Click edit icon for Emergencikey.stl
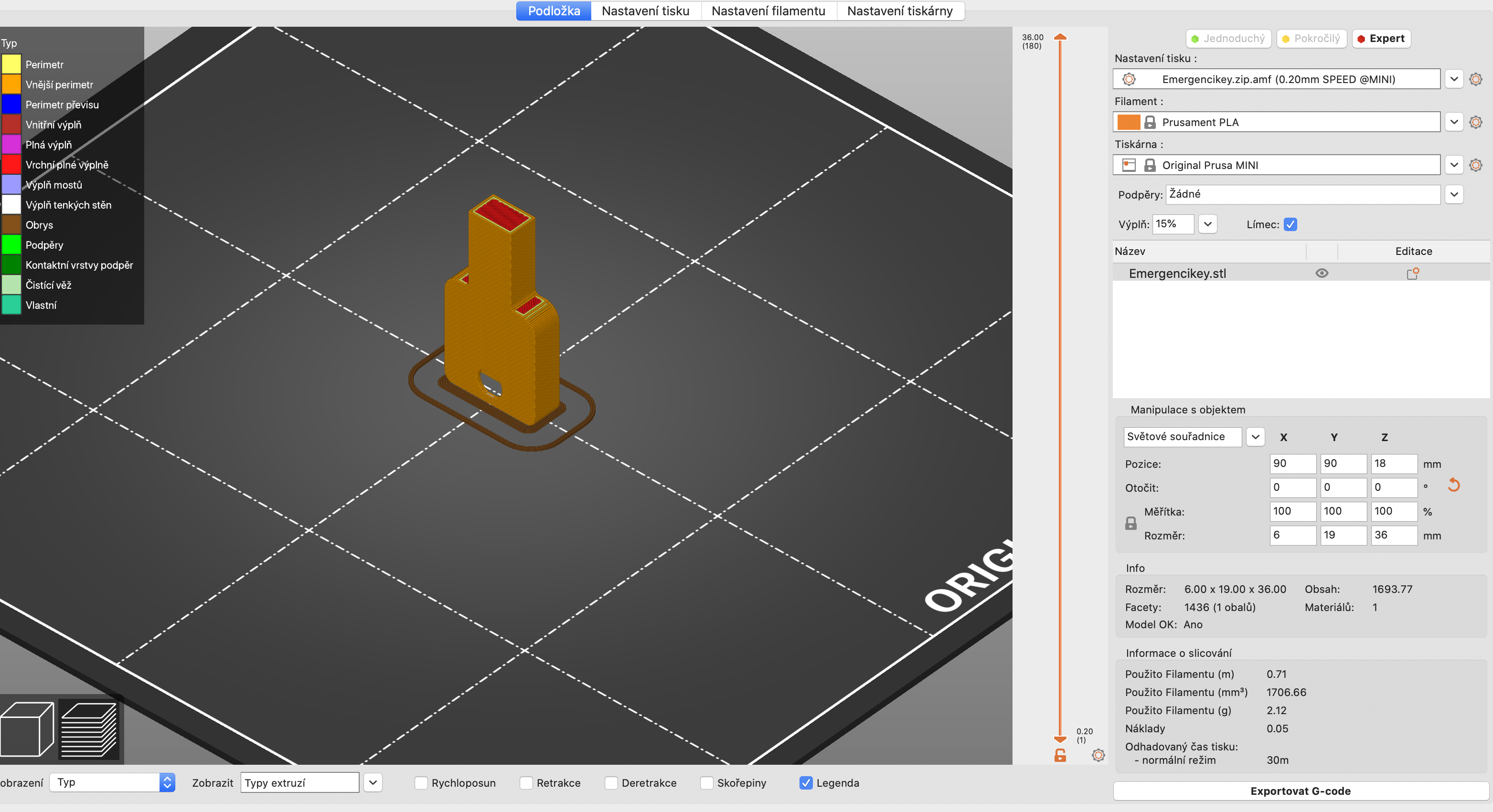This screenshot has width=1493, height=812. [1413, 274]
